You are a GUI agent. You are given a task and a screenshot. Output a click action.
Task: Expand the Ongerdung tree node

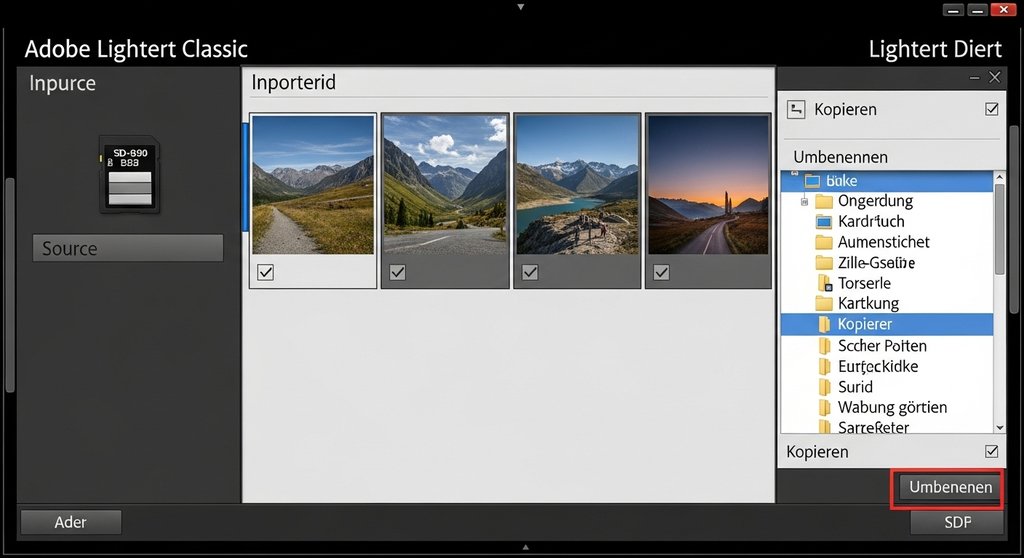pyautogui.click(x=805, y=201)
